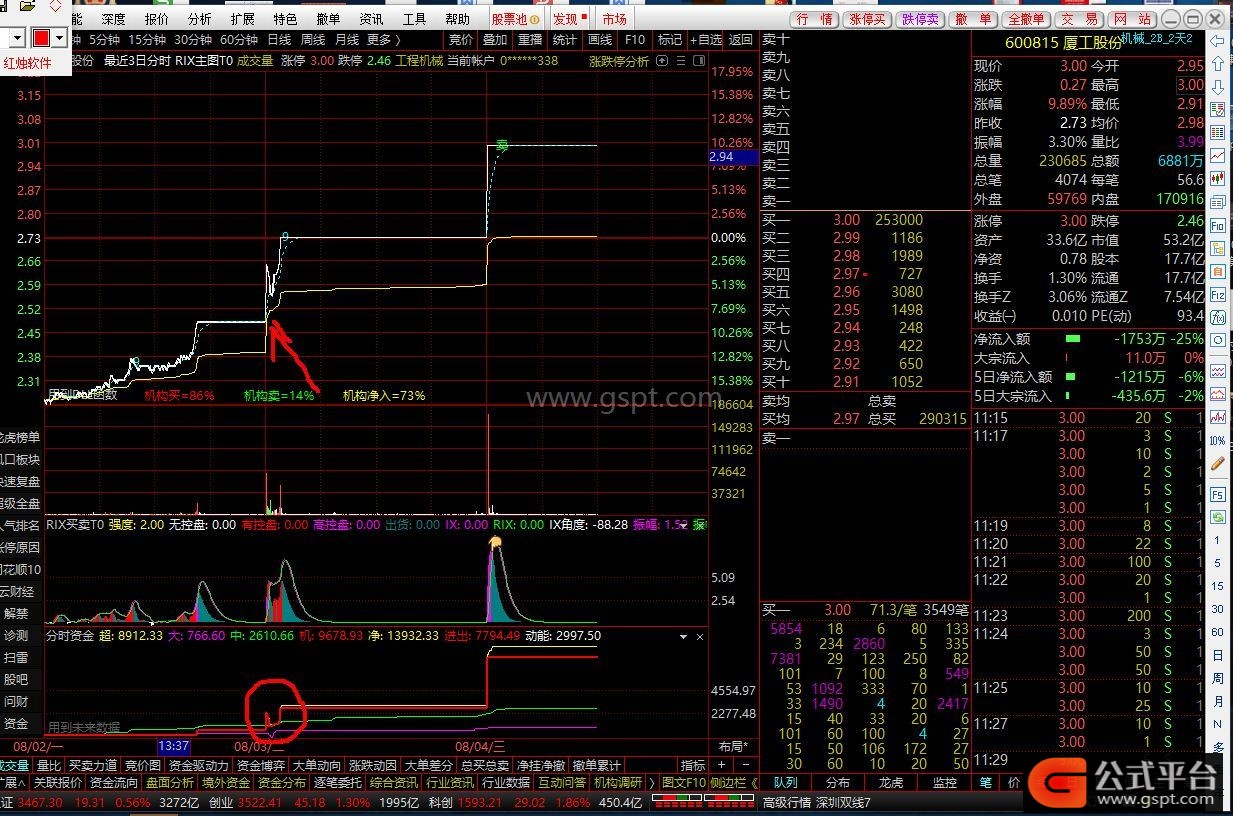The image size is (1233, 816).
Task: Select weekly 周 period in sidebar
Action: click(x=1217, y=679)
